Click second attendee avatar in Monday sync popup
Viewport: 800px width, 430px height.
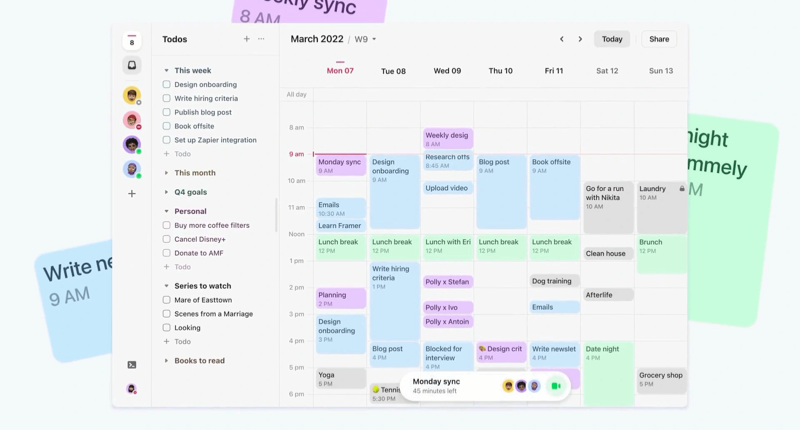point(521,386)
